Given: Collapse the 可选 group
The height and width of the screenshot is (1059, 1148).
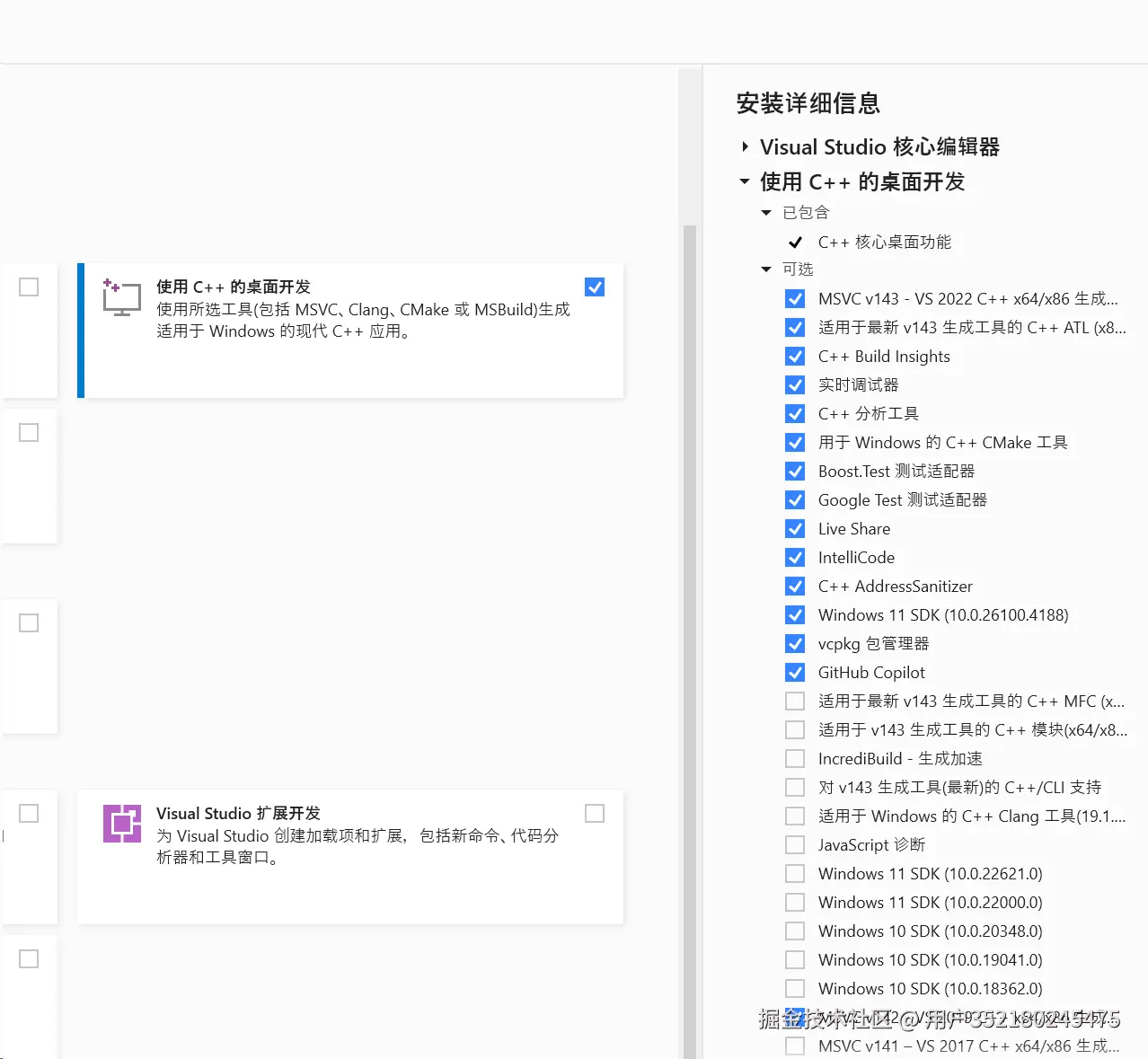Looking at the screenshot, I should coord(766,269).
